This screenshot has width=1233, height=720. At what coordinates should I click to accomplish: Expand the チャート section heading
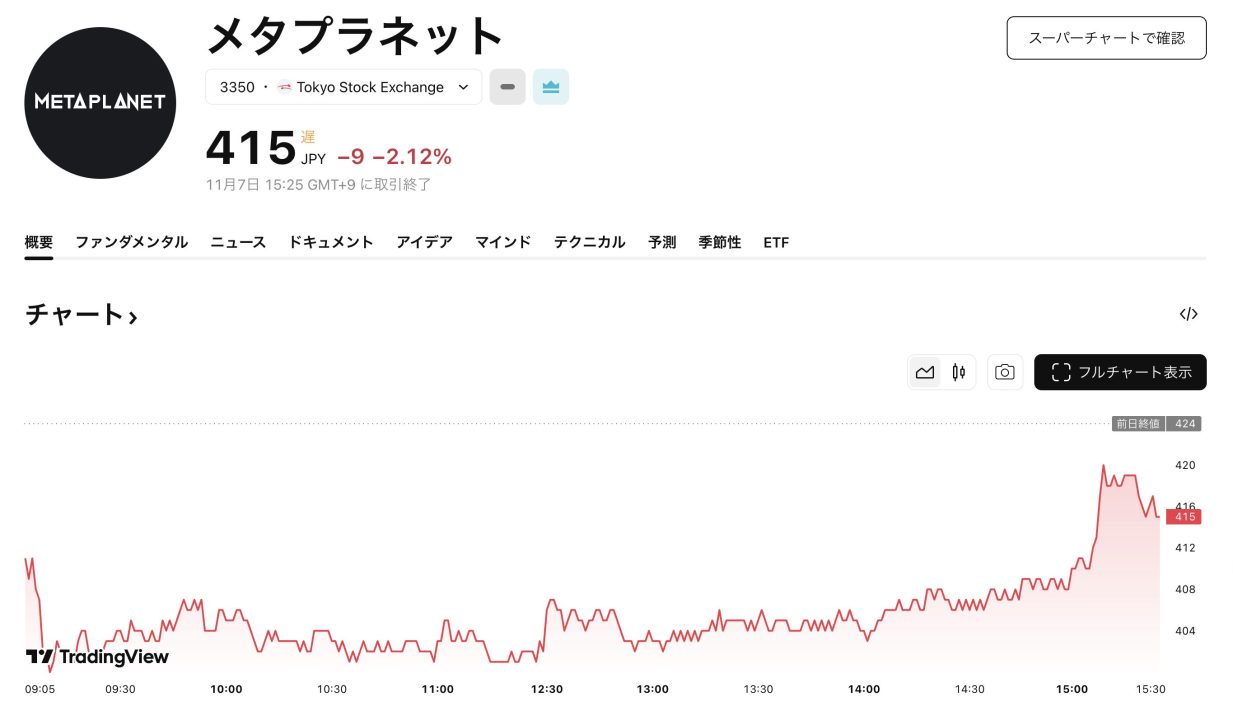click(81, 315)
